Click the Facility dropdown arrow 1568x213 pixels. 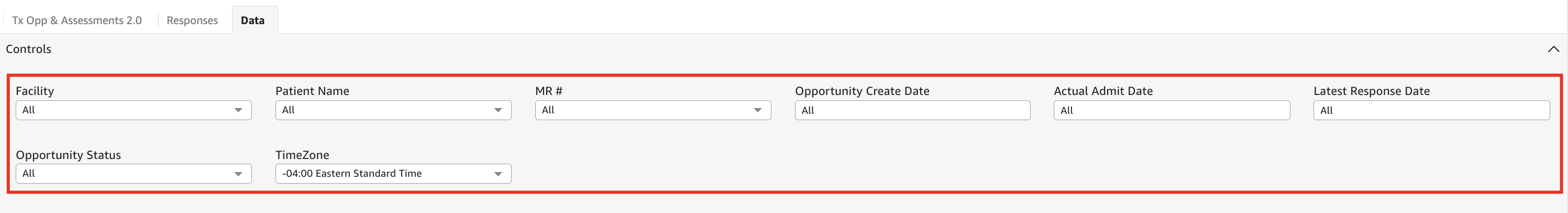[238, 111]
